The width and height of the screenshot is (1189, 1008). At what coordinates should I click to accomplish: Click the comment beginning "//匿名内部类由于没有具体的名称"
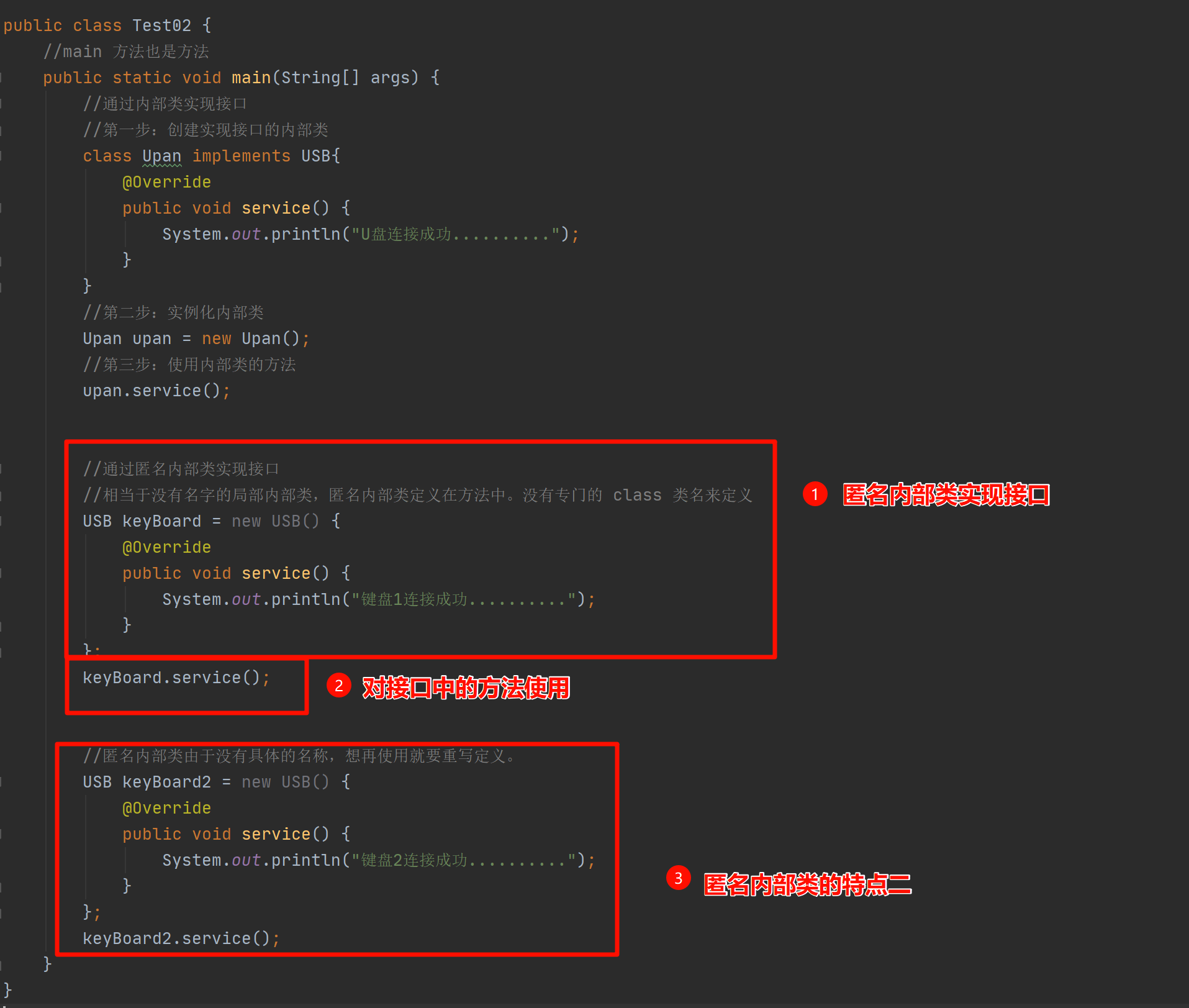coord(299,756)
